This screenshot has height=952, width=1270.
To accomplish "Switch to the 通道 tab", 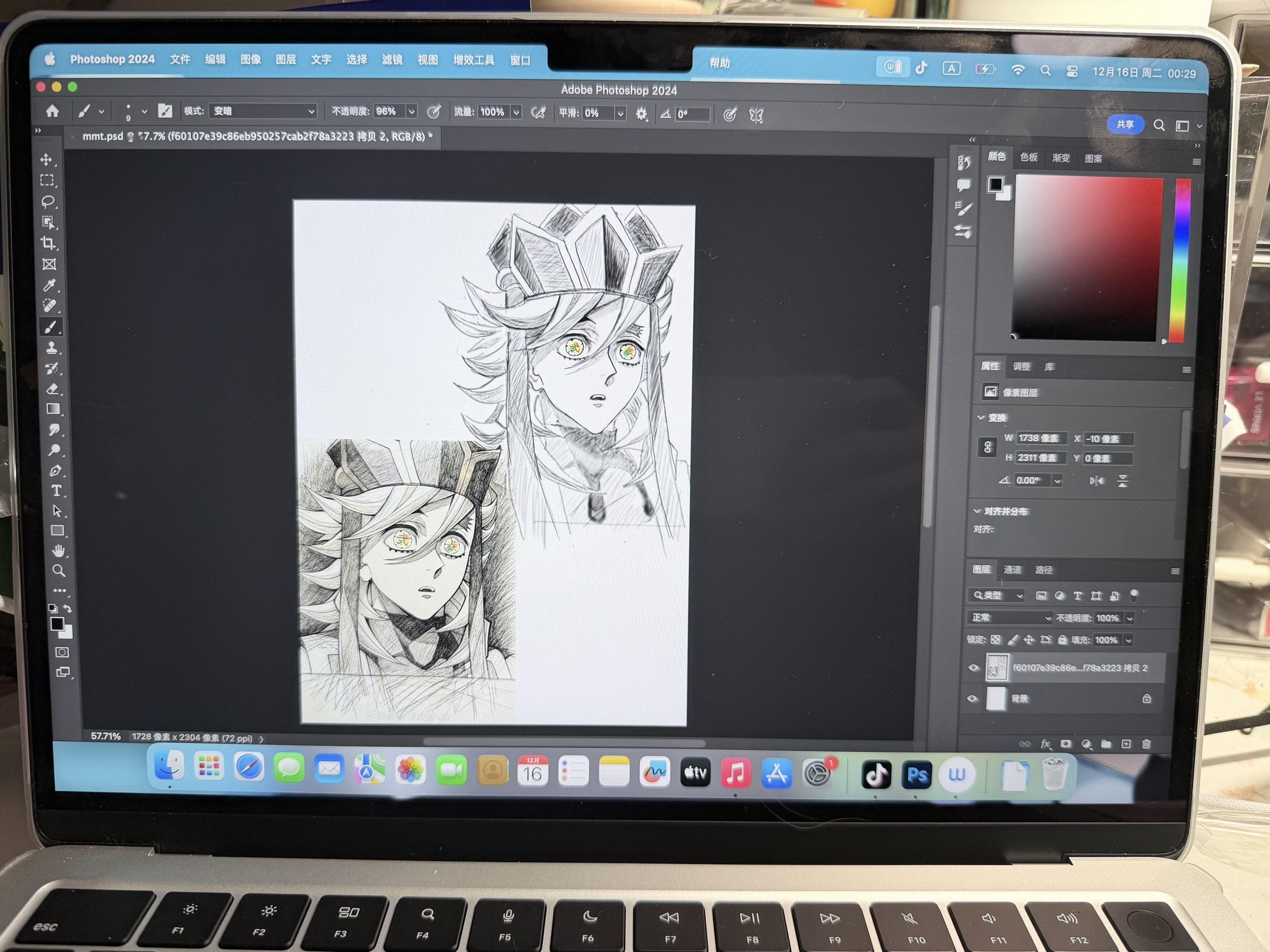I will pyautogui.click(x=1012, y=569).
